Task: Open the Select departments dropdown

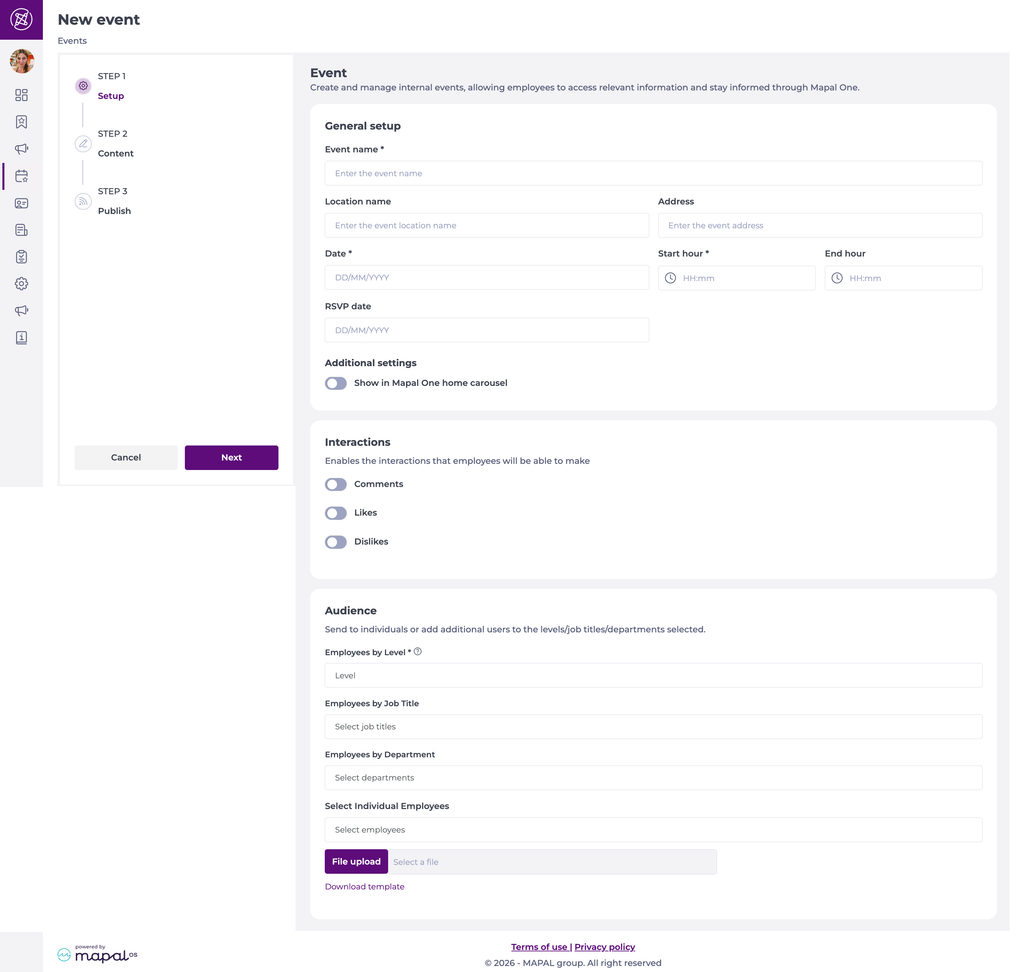Action: point(653,777)
